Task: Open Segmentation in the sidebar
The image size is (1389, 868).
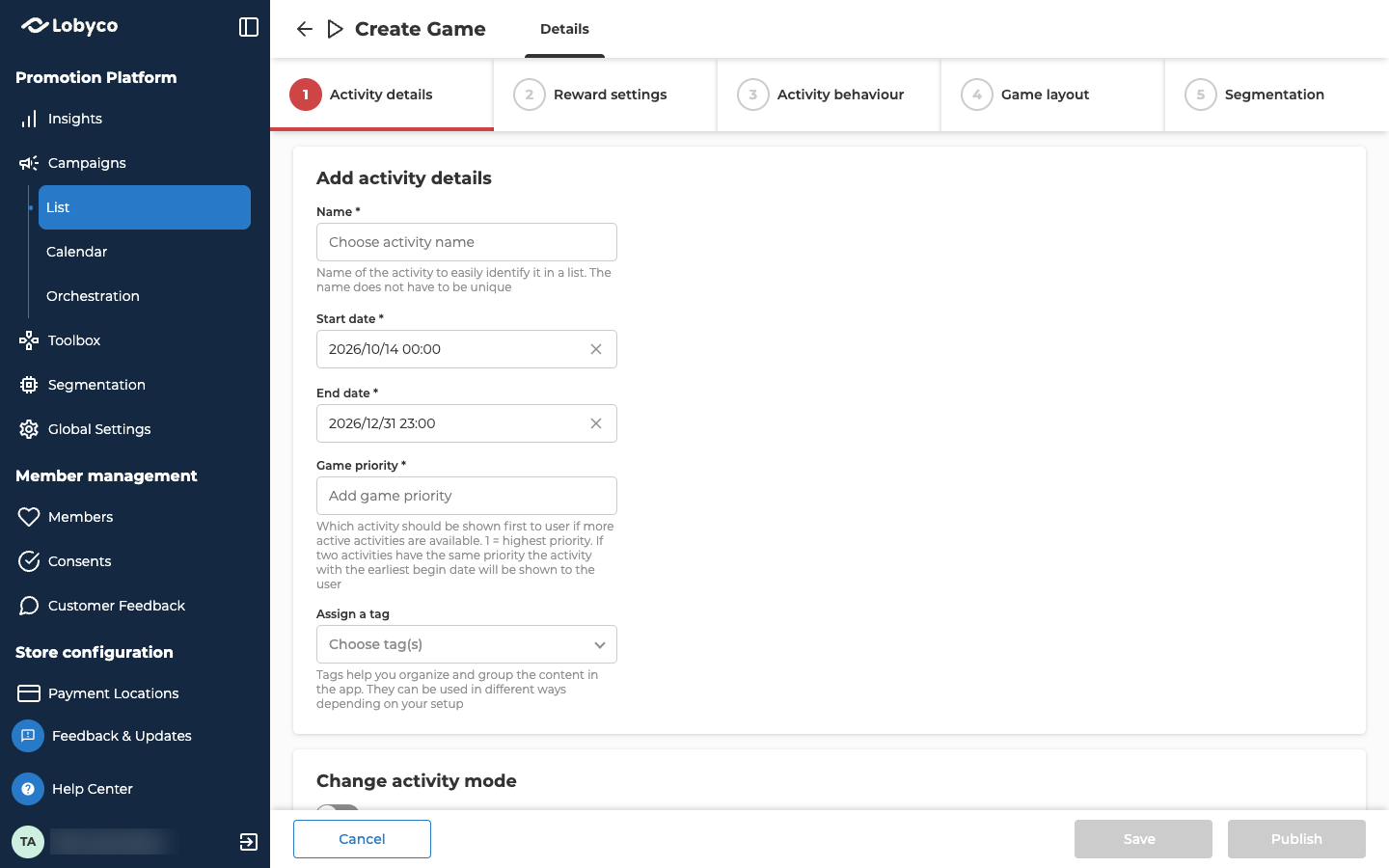Action: [135, 385]
